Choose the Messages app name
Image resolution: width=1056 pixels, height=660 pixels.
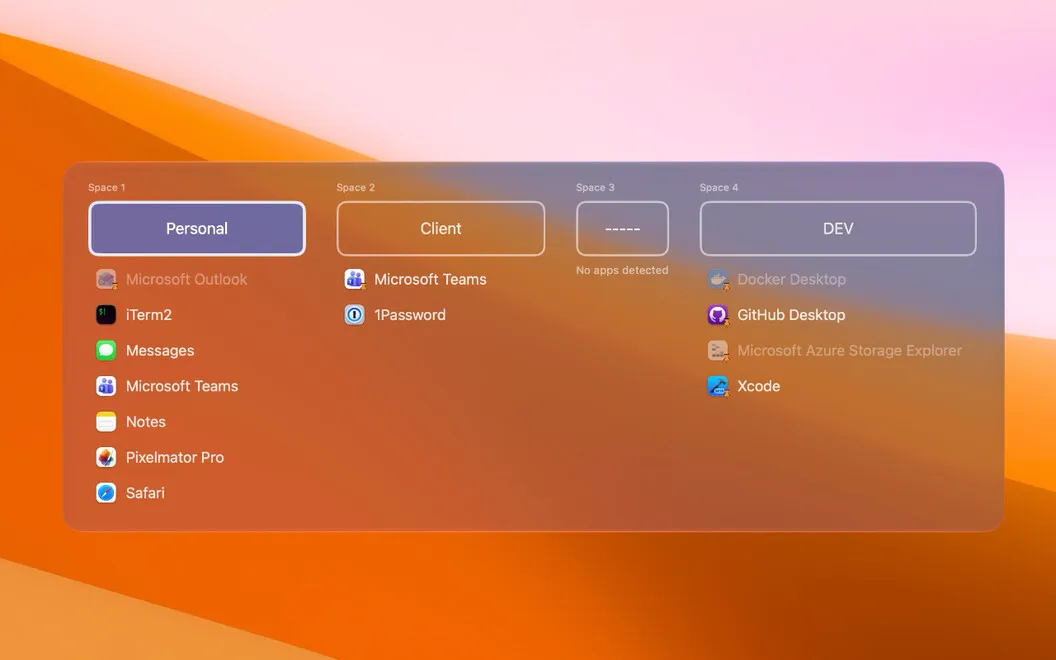click(160, 350)
